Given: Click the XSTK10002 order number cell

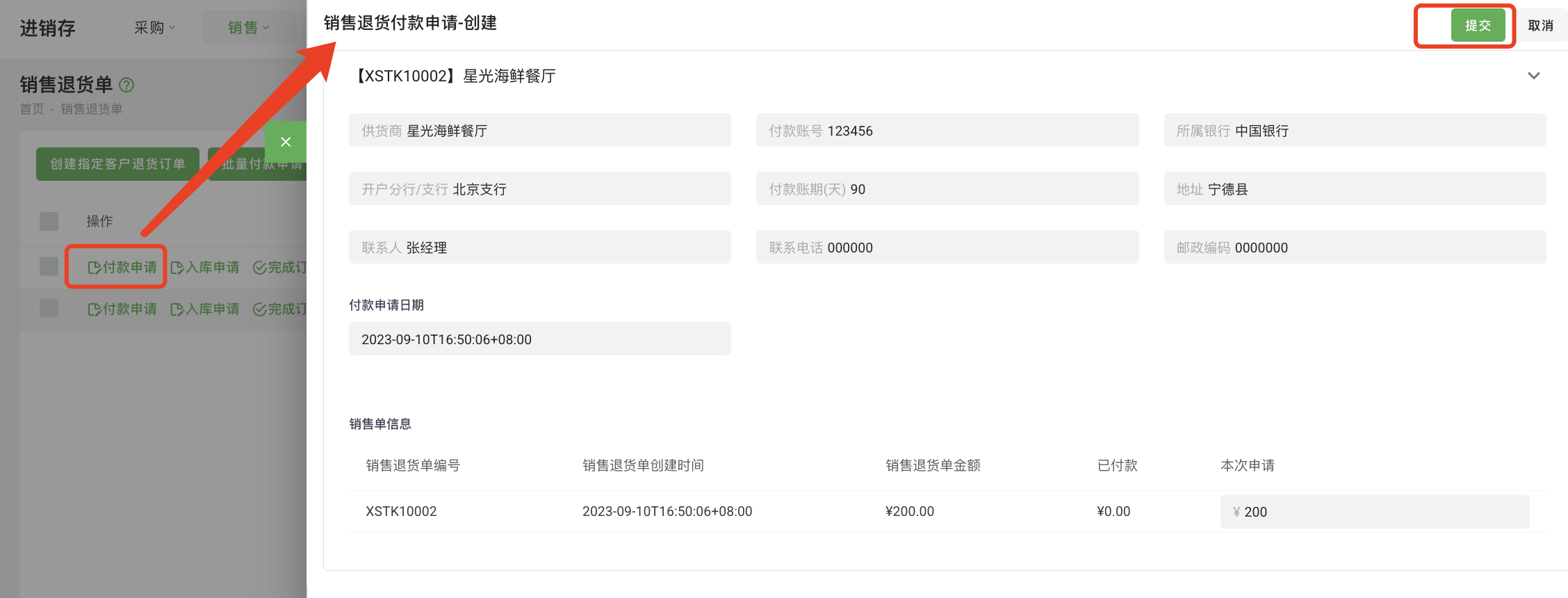Looking at the screenshot, I should (x=402, y=512).
